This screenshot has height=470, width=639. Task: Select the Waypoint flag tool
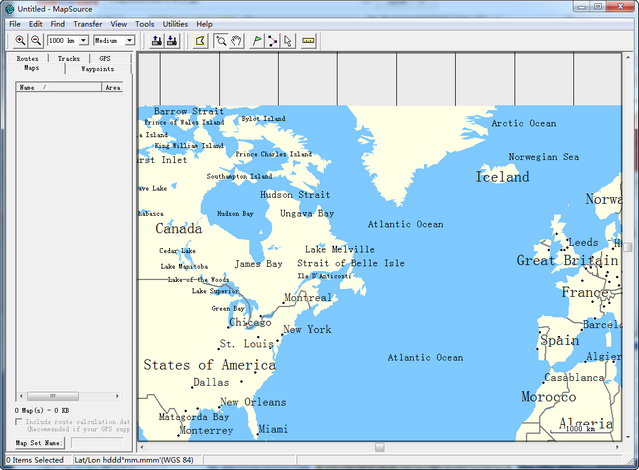coord(257,41)
